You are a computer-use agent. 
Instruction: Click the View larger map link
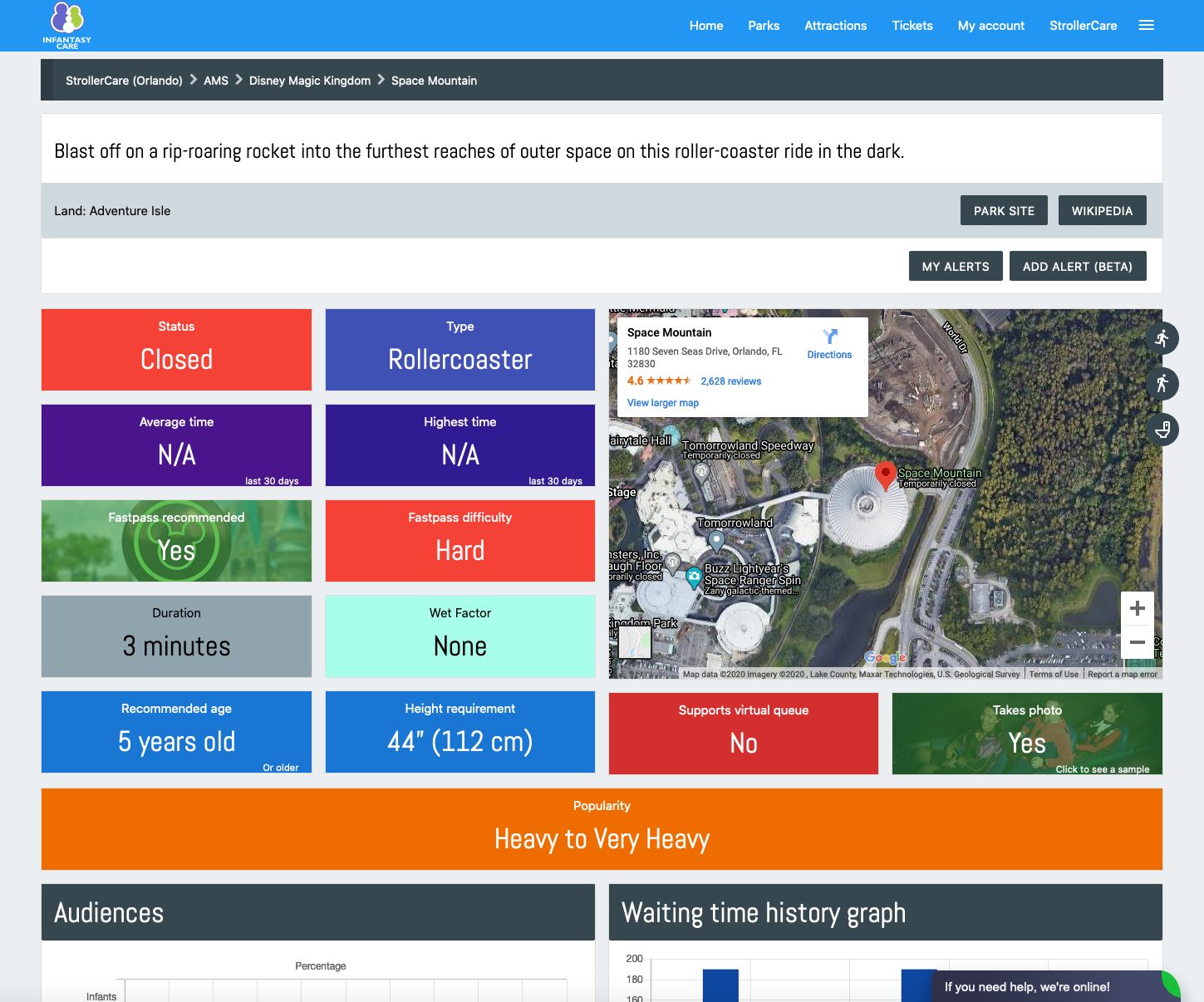tap(662, 403)
